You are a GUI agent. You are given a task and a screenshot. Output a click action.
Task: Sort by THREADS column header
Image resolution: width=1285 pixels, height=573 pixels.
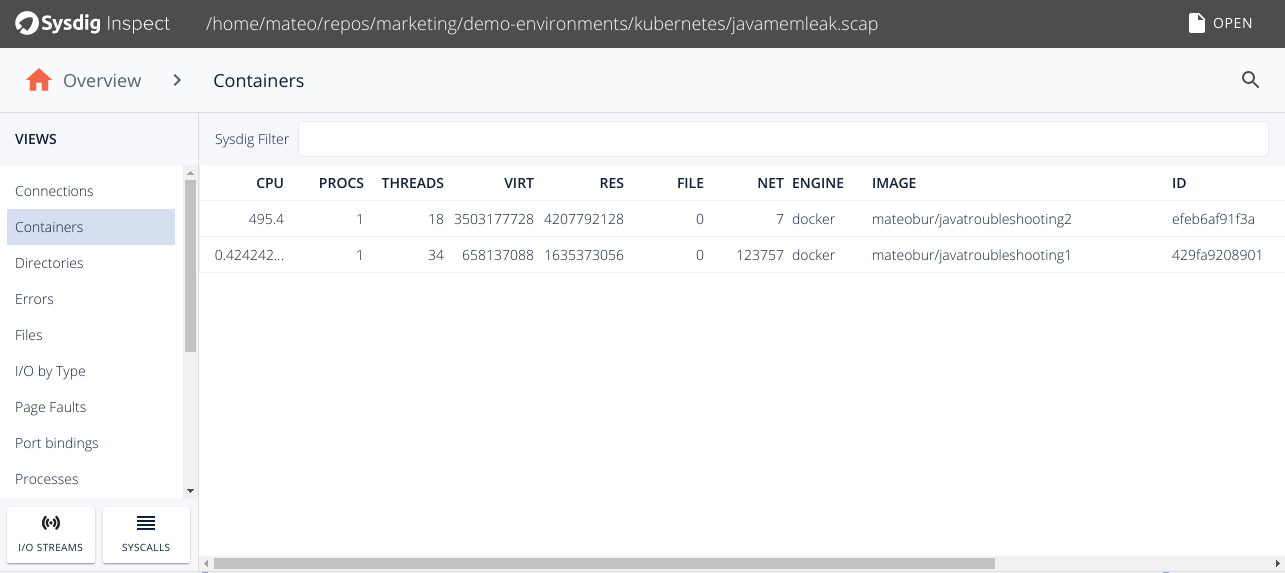tap(413, 183)
